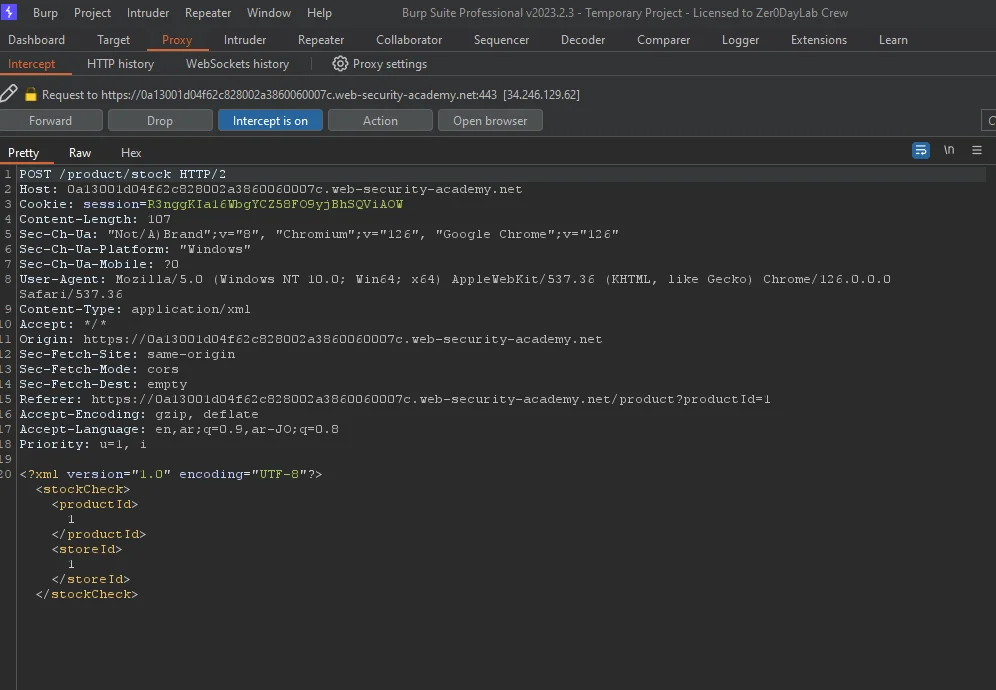Open the Collaborator tab
996x690 pixels.
point(409,39)
